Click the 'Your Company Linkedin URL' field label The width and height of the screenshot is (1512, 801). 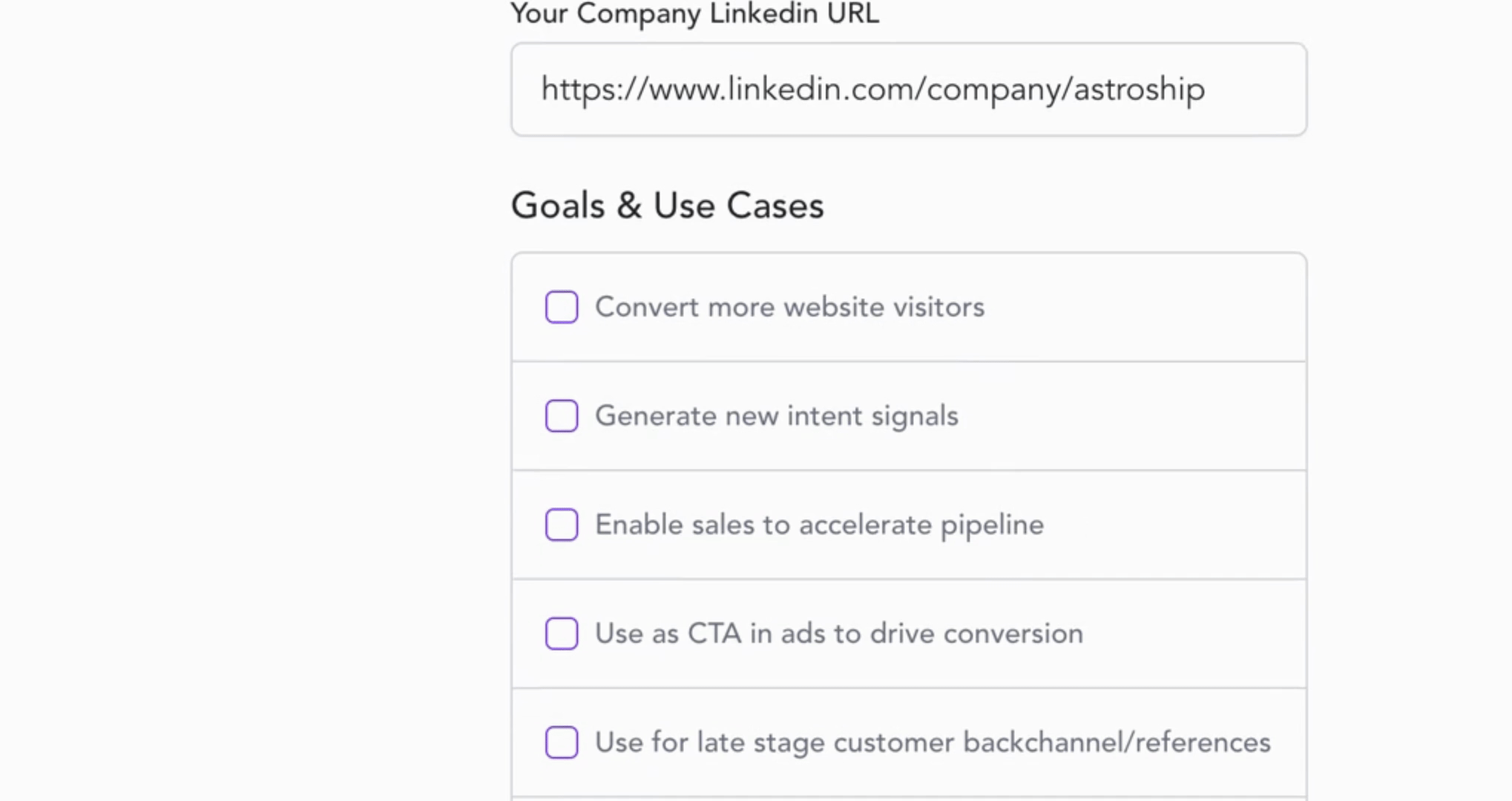pyautogui.click(x=694, y=13)
